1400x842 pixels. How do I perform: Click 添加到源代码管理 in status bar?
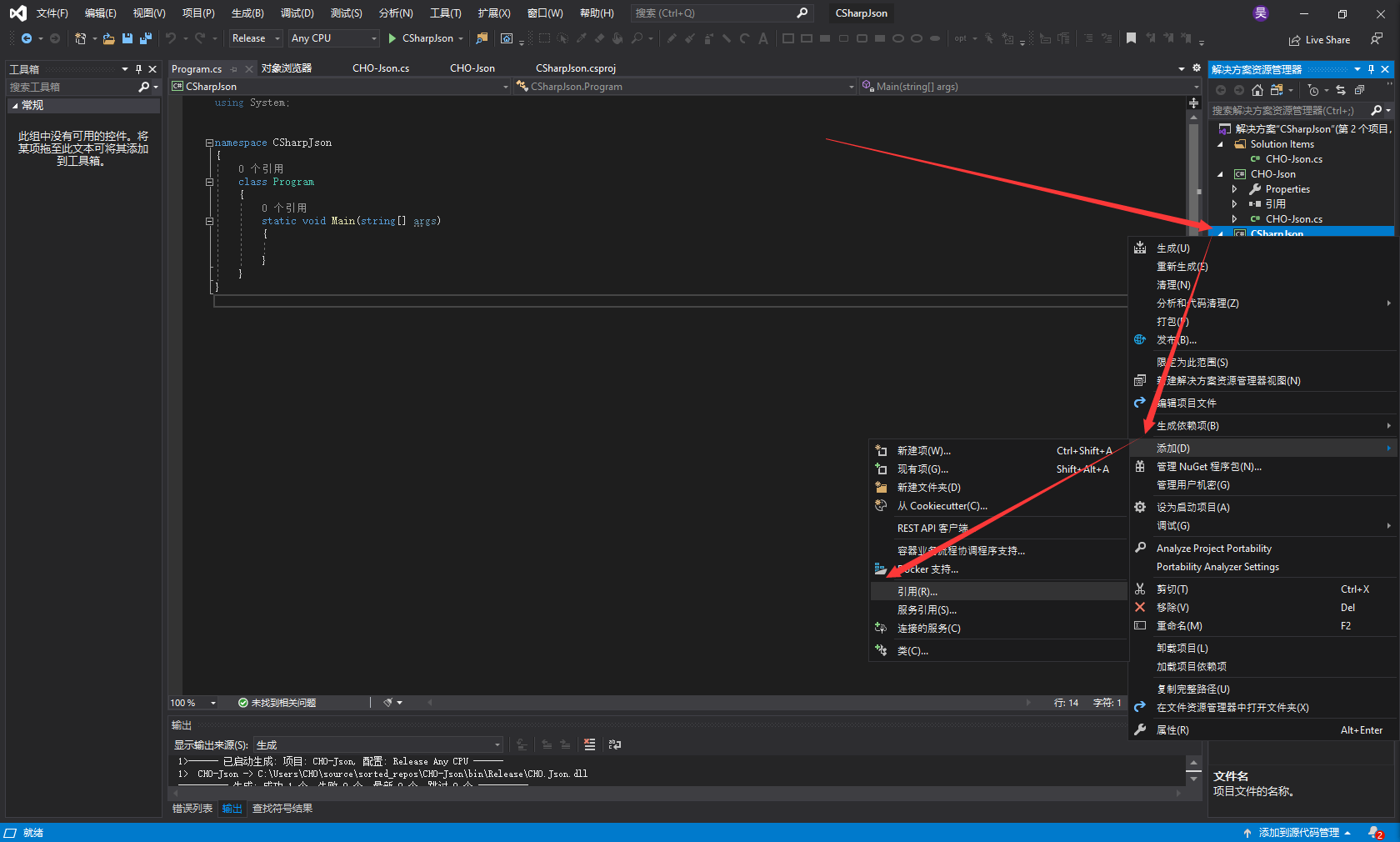pos(1297,833)
